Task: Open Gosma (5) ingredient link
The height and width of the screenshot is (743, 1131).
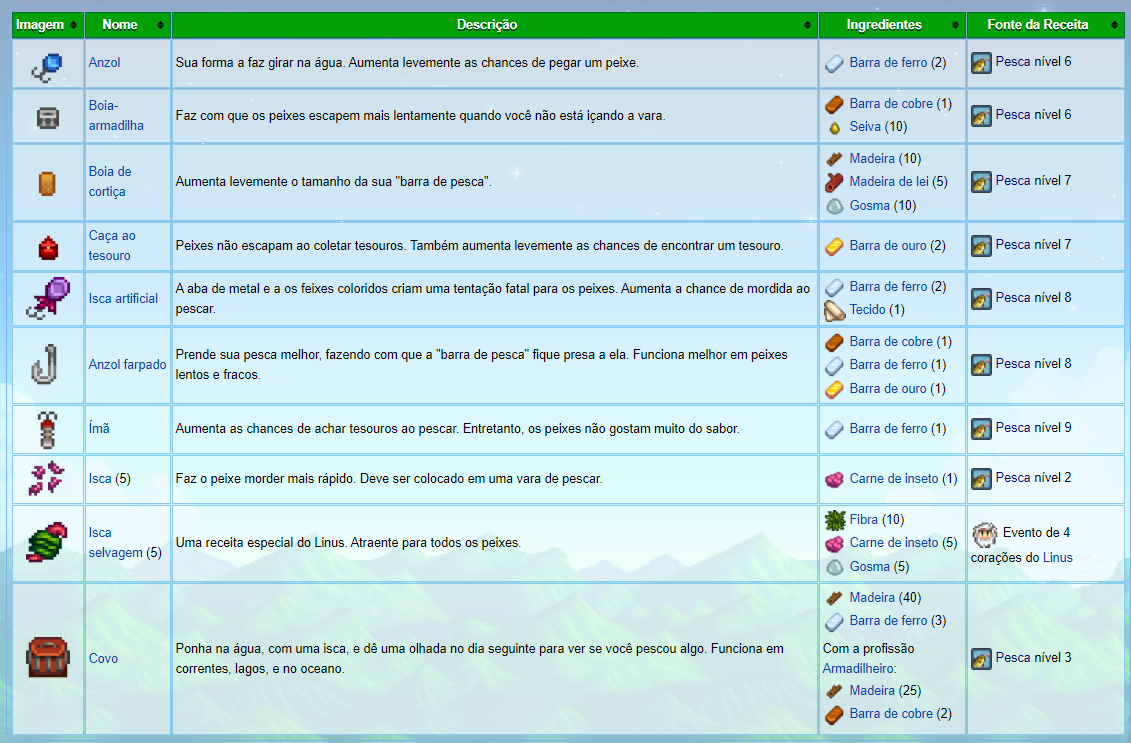Action: pyautogui.click(x=870, y=566)
